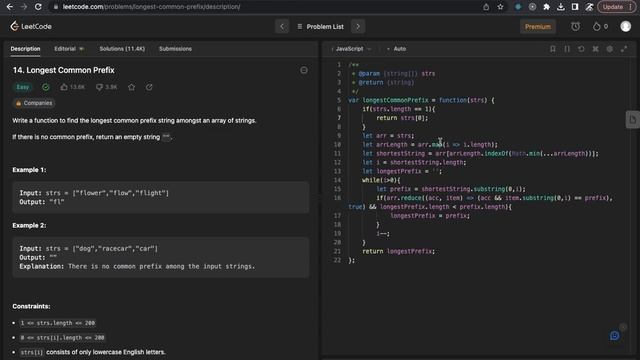Share this page from the address bar
640x360 pixels.
[486, 7]
